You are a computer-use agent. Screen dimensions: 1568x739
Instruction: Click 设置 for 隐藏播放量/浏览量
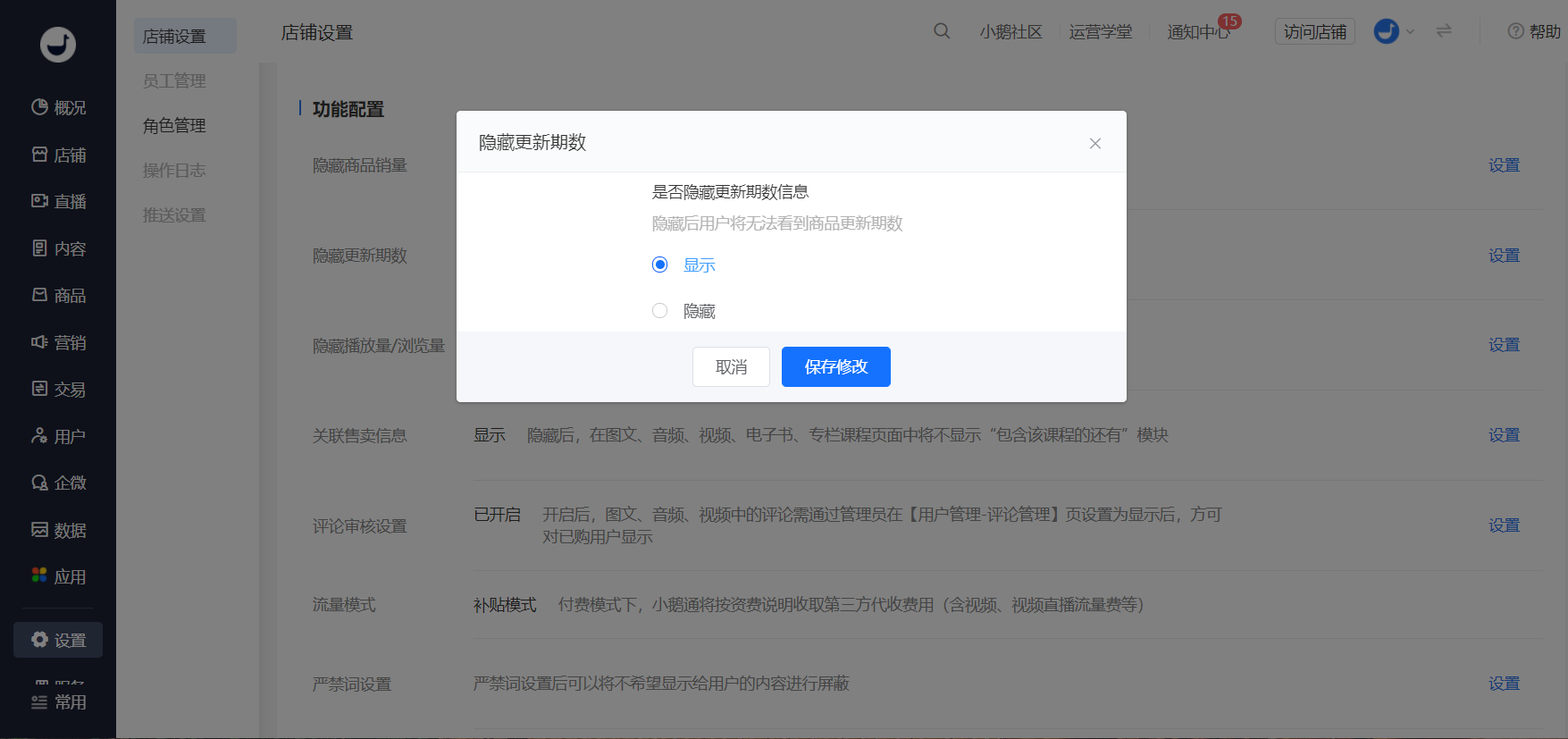click(1504, 345)
